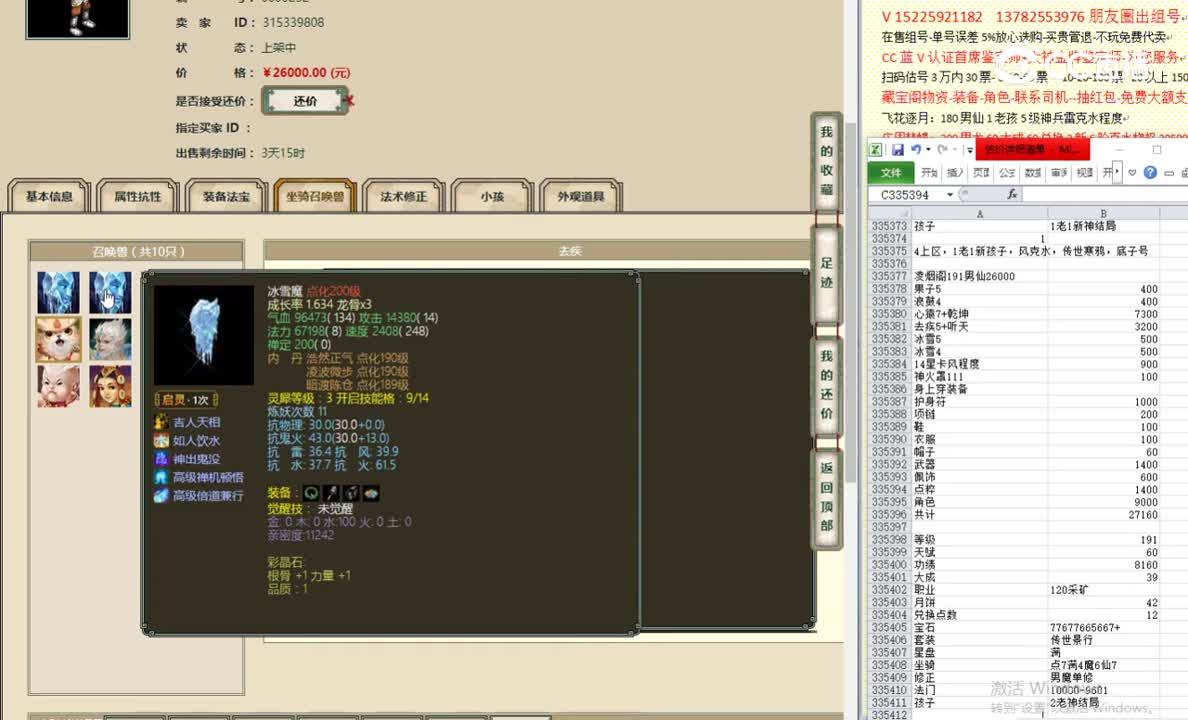Click the Insert Function fx icon
The width and height of the screenshot is (1188, 720).
point(1012,194)
